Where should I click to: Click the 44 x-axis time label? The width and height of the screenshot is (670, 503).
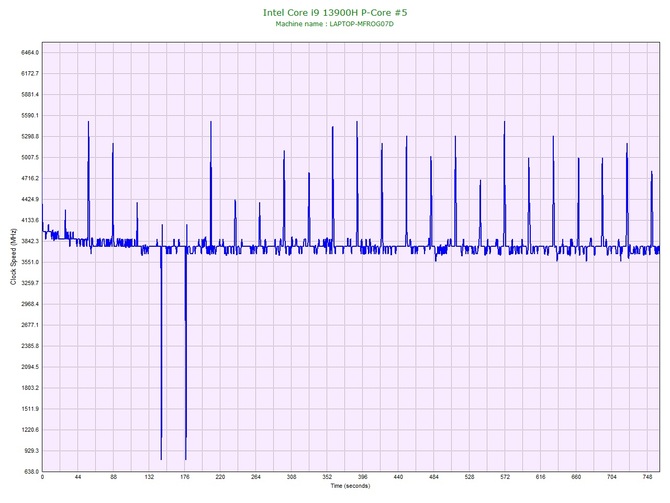(x=78, y=477)
